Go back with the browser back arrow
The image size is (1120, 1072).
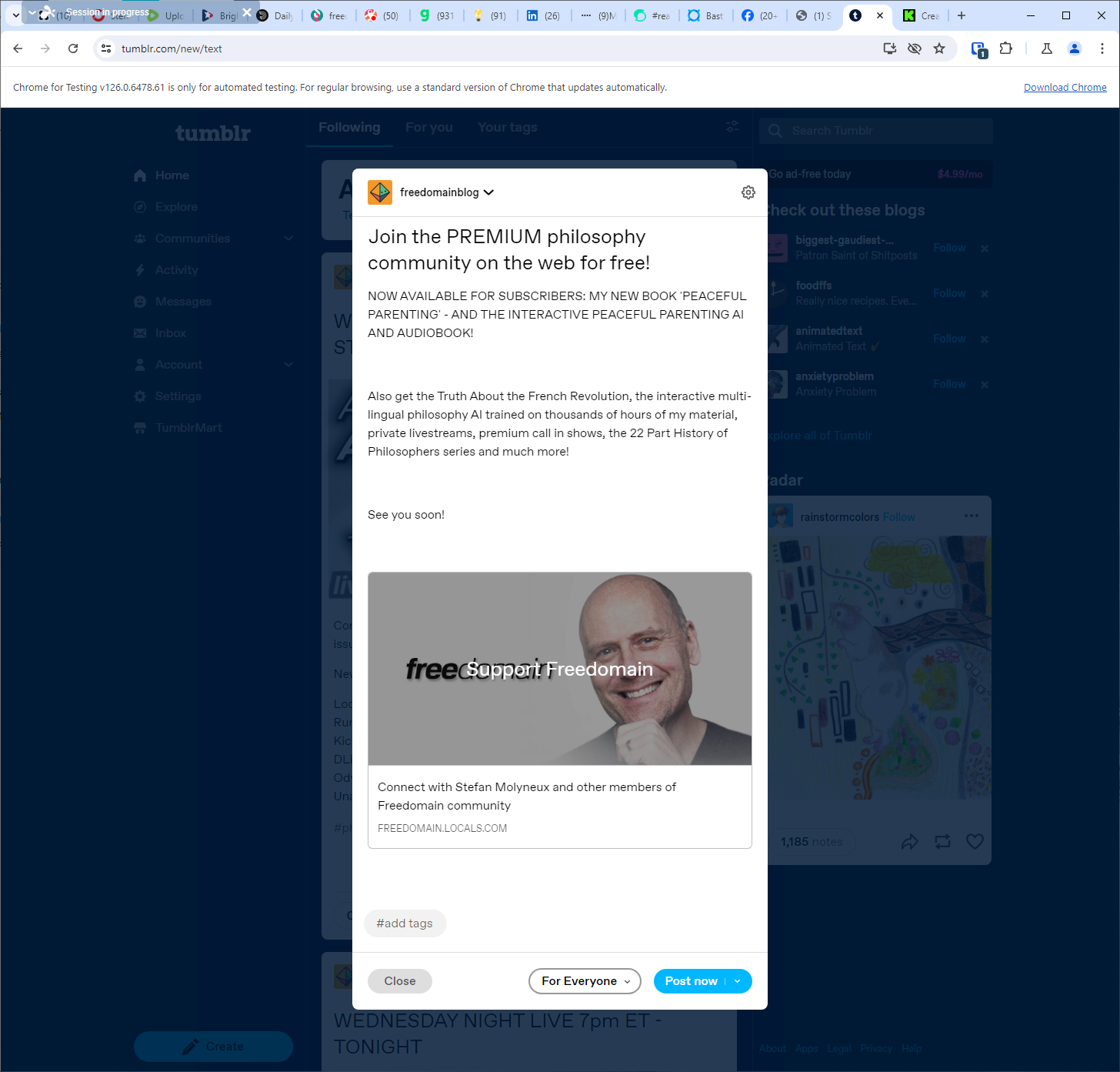tap(18, 48)
